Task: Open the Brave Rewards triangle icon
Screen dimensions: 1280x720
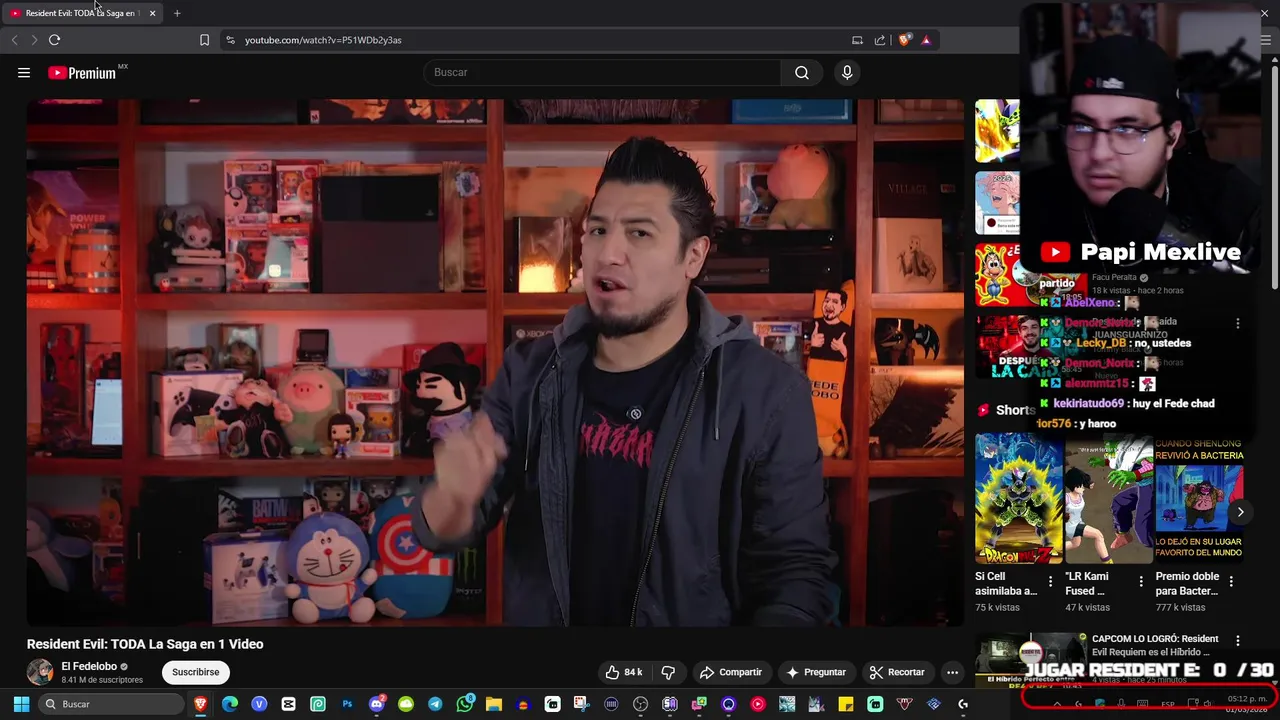Action: 926,40
